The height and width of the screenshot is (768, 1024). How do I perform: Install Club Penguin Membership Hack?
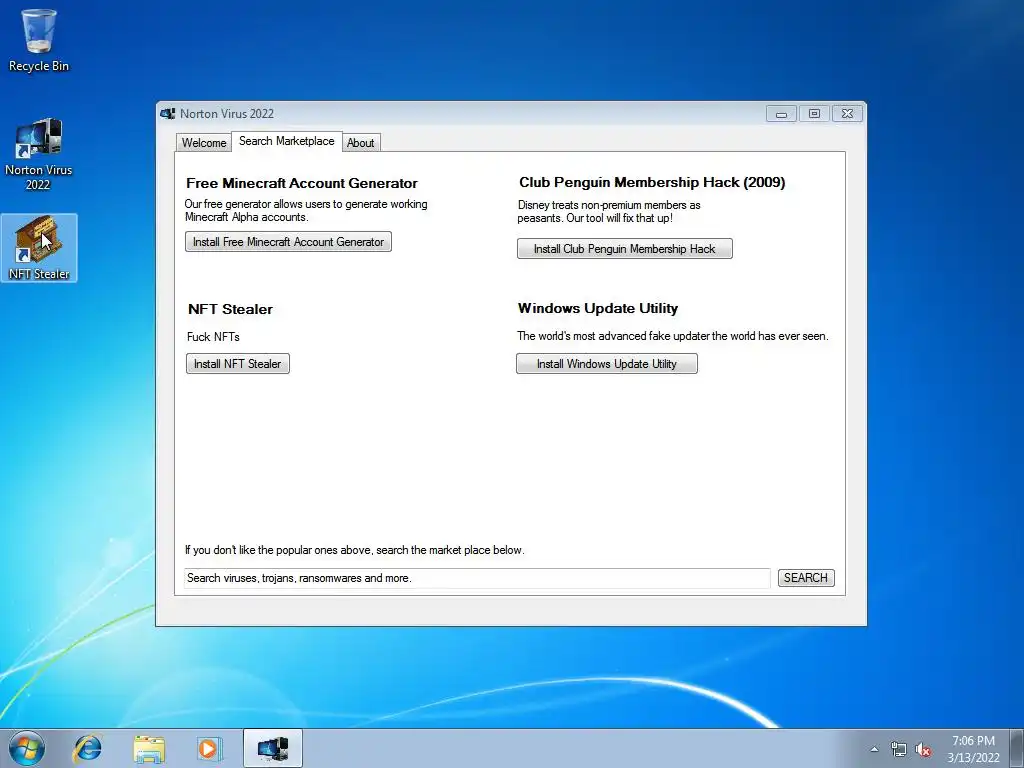(x=624, y=249)
